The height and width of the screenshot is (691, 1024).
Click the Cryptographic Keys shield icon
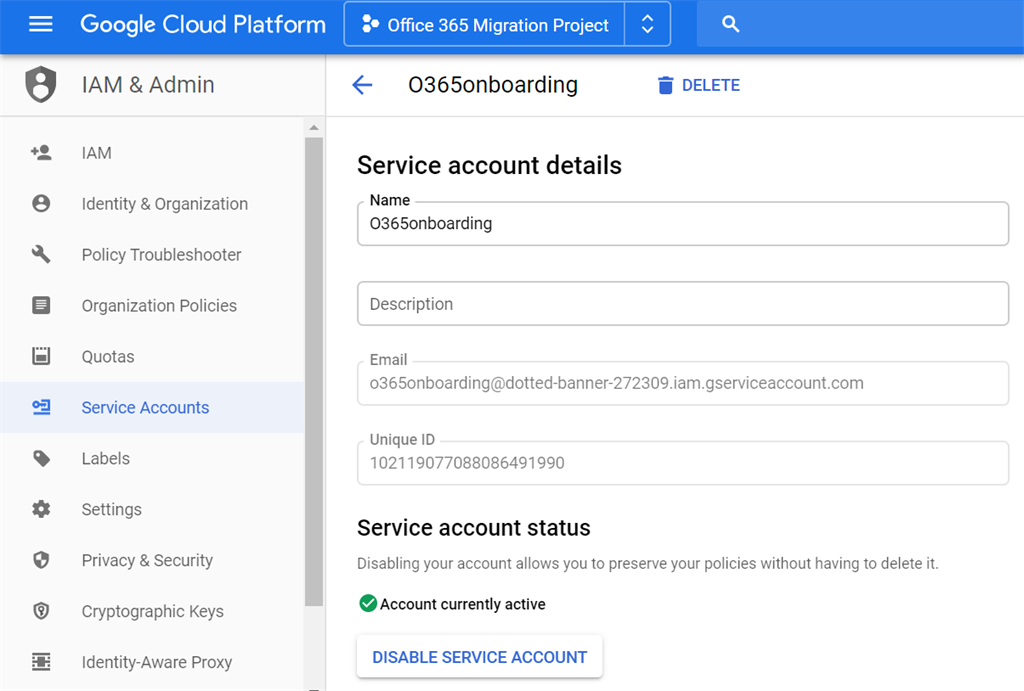coord(41,611)
